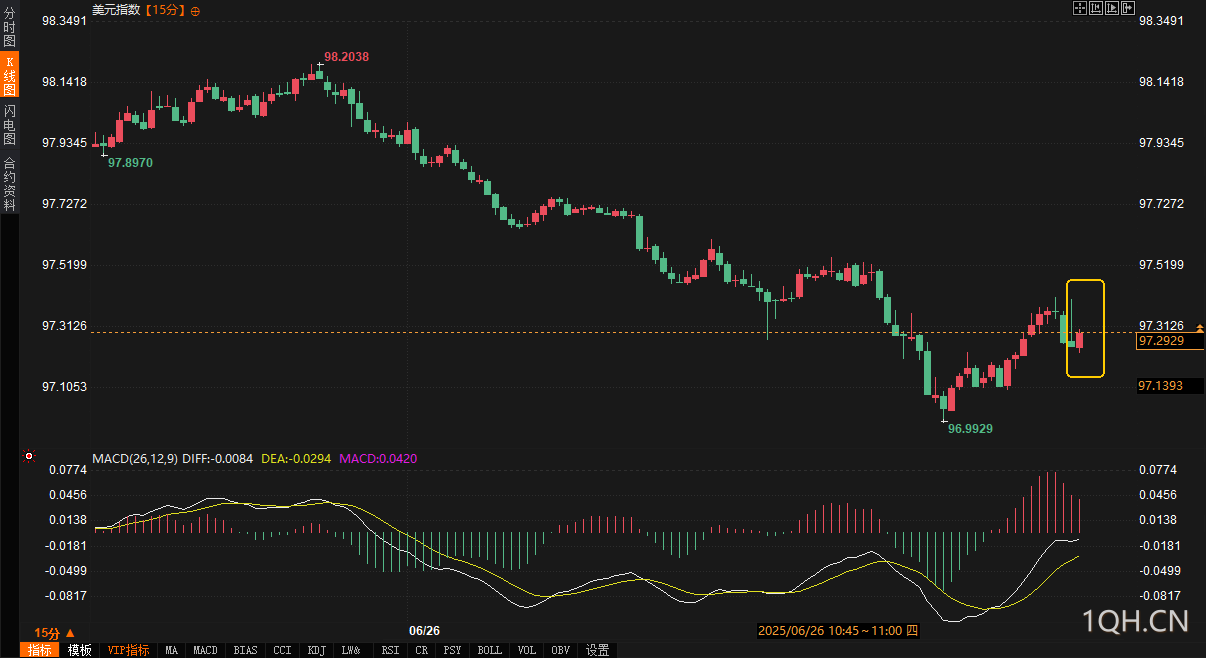Toggle the KDJ indicator
The width and height of the screenshot is (1206, 658).
(316, 650)
